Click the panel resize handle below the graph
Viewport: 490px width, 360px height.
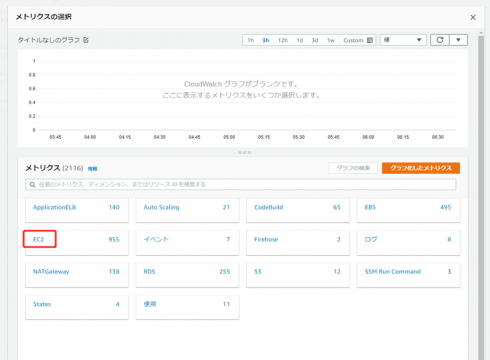(244, 152)
